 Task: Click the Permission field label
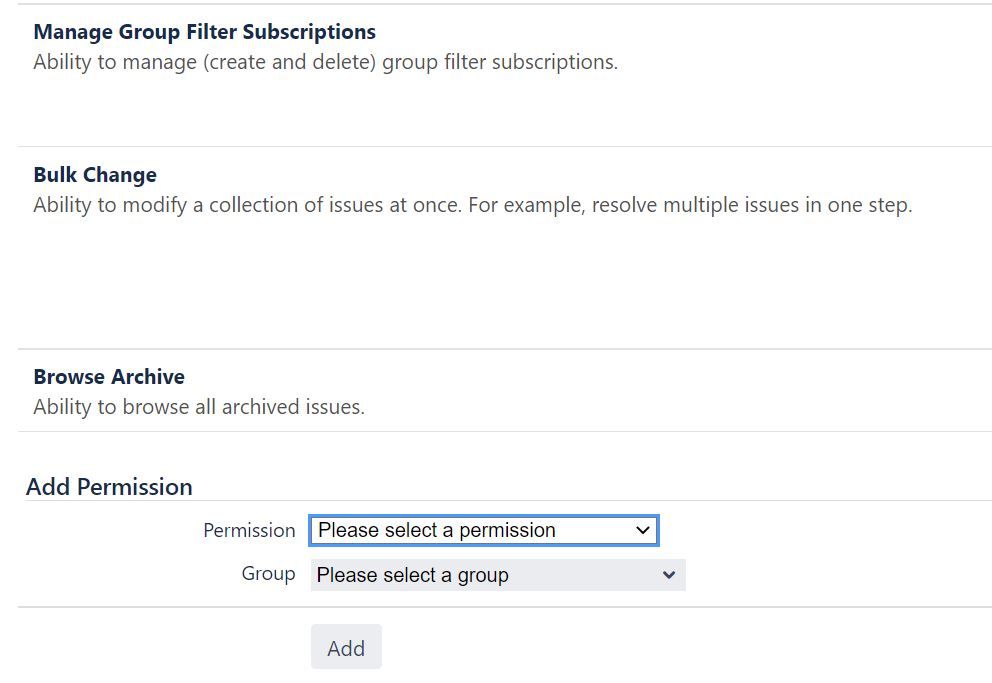(x=249, y=530)
